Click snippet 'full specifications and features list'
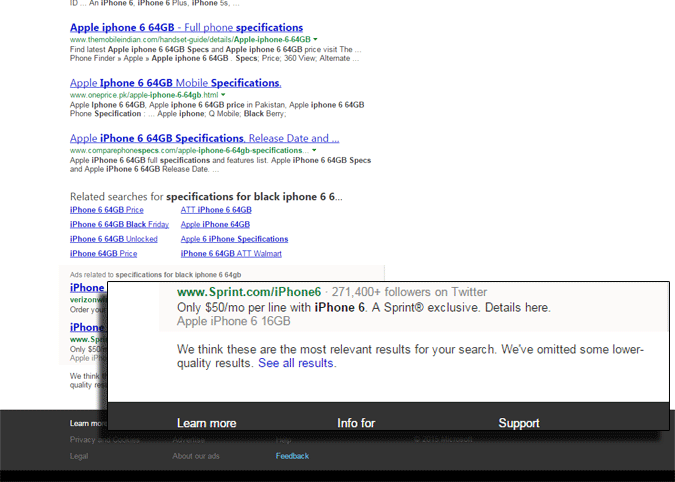The height and width of the screenshot is (482, 675). (220, 164)
